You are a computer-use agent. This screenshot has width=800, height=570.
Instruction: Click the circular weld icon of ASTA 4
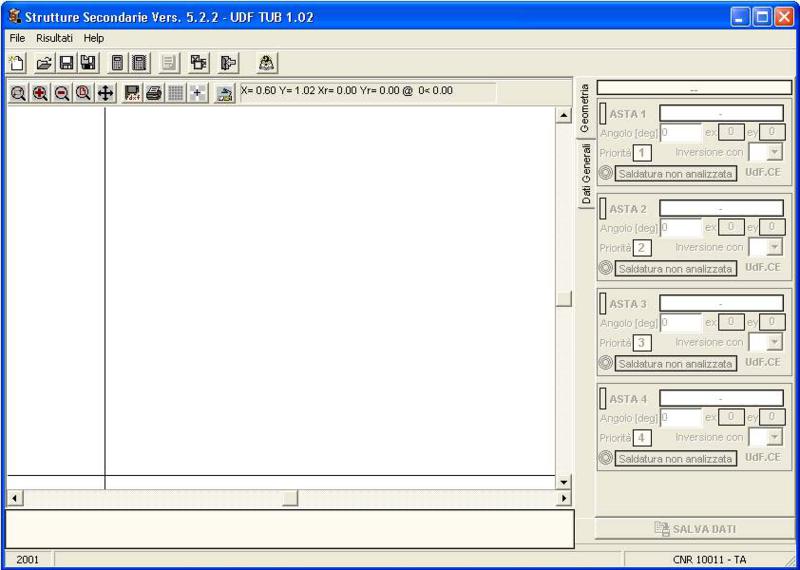point(606,458)
